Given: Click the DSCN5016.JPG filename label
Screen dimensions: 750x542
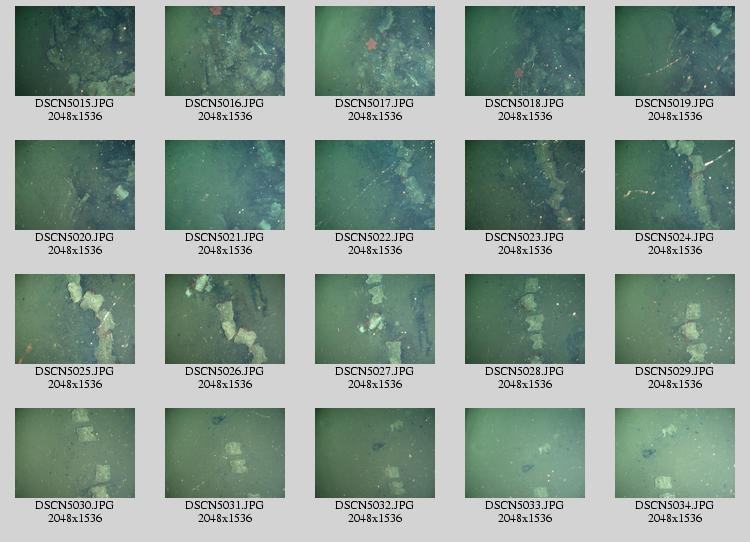Looking at the screenshot, I should (x=225, y=103).
